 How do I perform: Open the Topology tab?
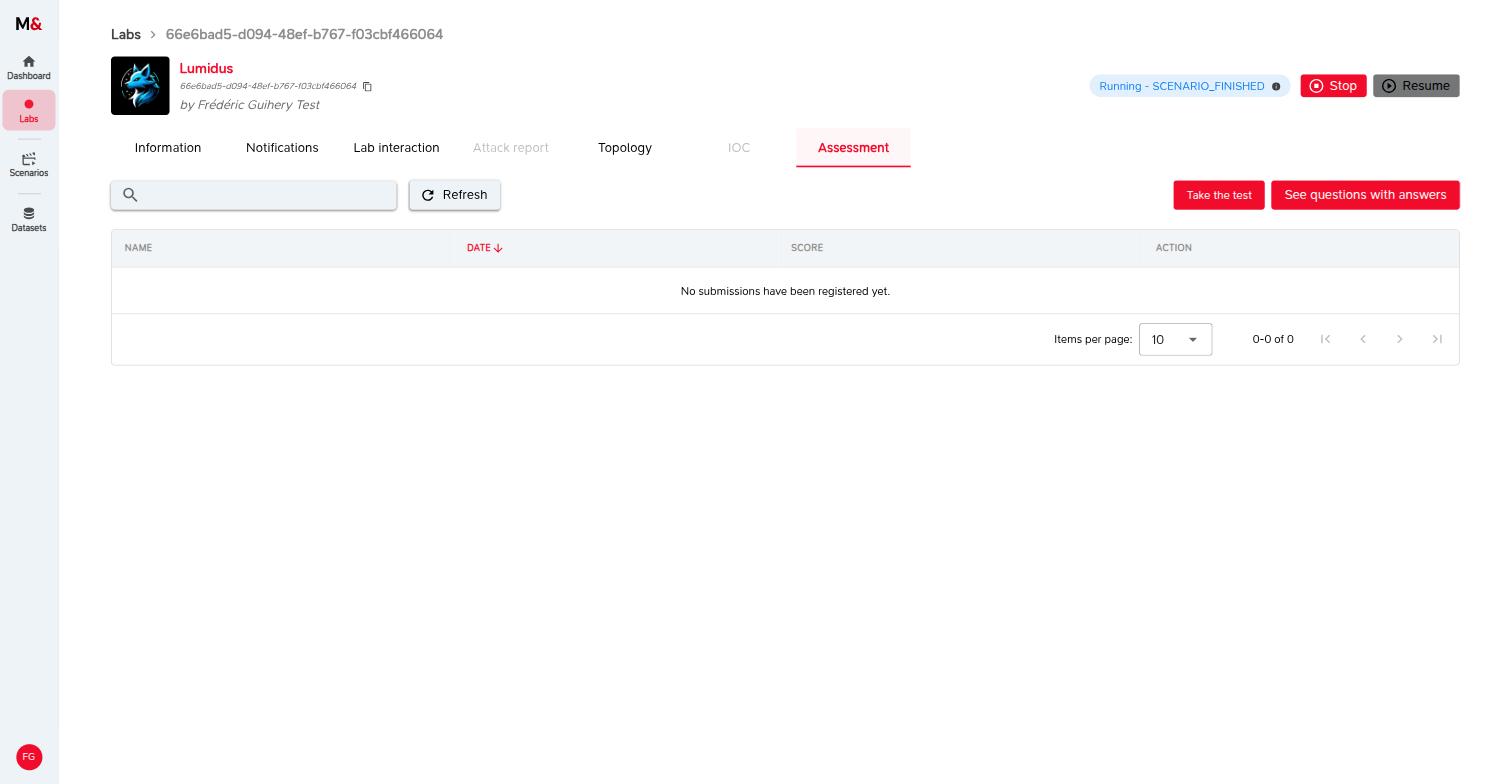tap(625, 147)
